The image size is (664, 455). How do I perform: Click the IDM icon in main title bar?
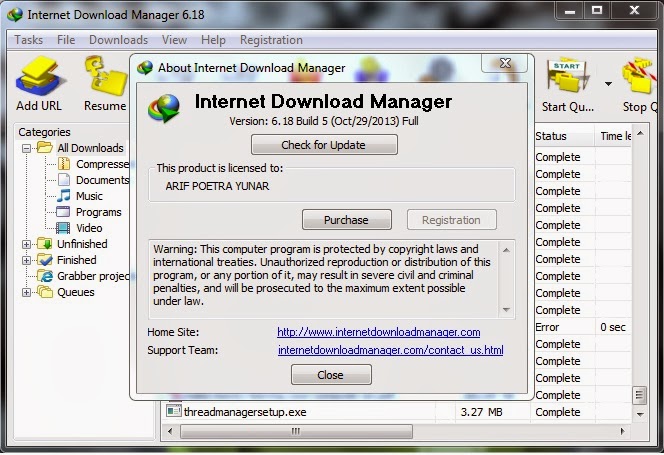pos(15,15)
